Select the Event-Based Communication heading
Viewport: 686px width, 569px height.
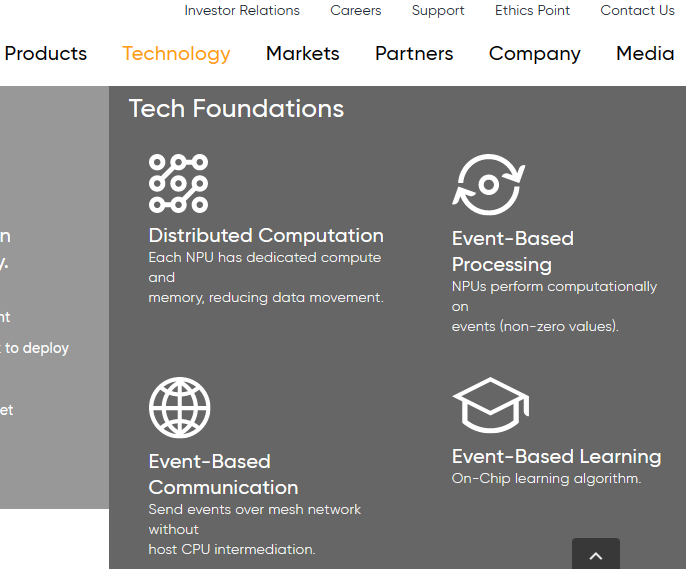(223, 475)
